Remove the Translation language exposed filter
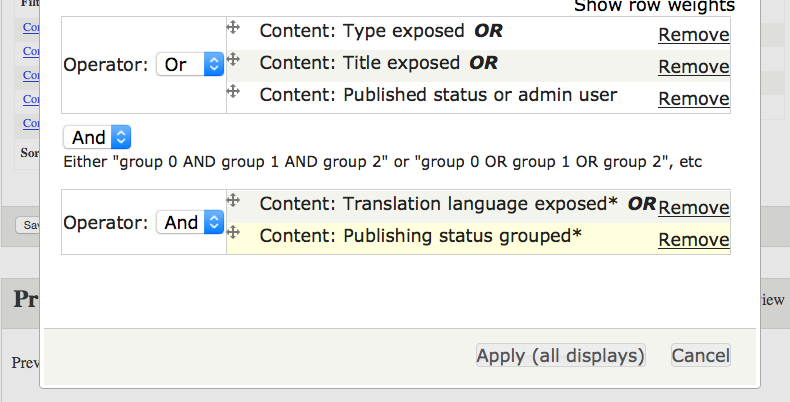This screenshot has height=402, width=790. click(693, 208)
